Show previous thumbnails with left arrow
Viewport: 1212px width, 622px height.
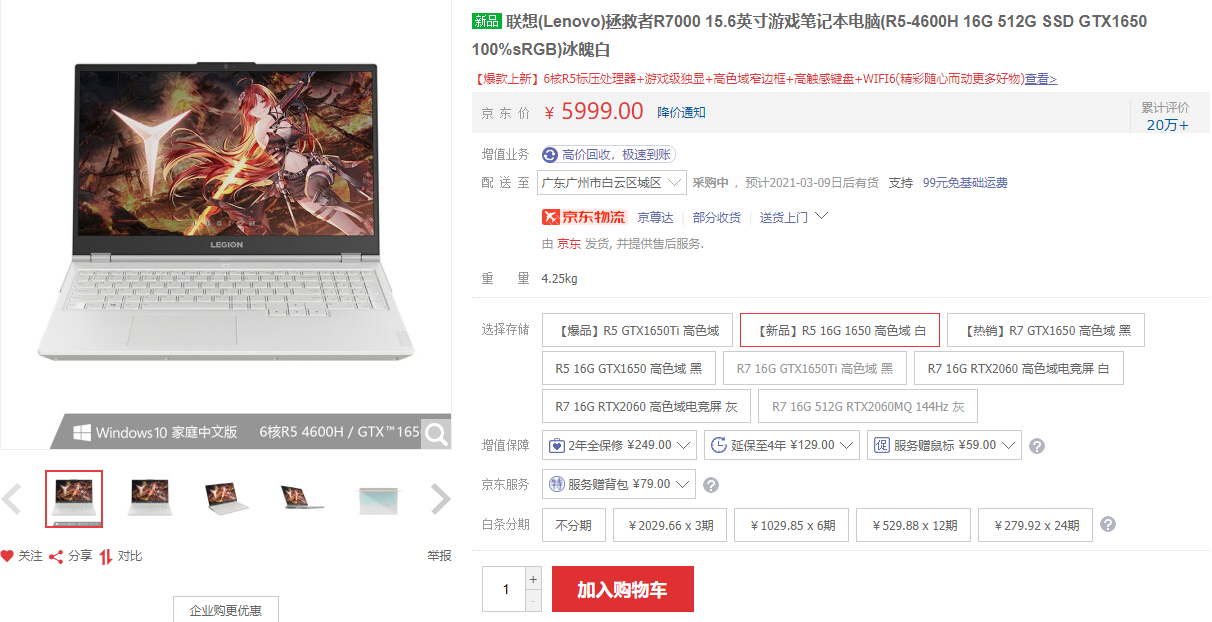11,499
